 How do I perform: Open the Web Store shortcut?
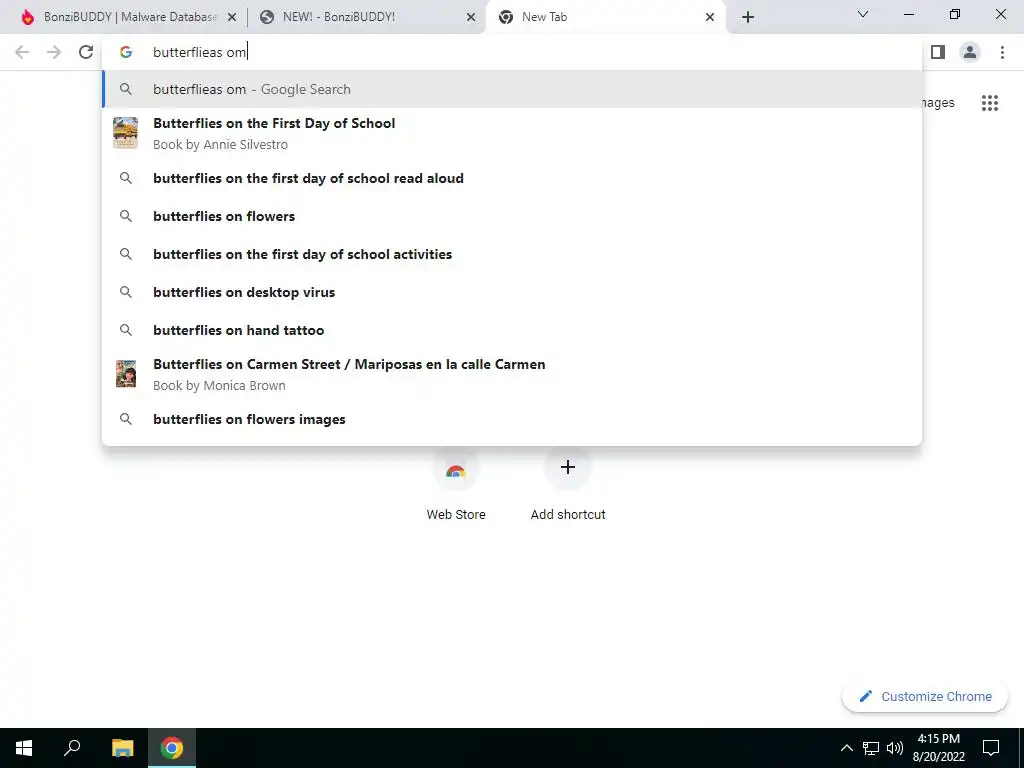tap(456, 487)
